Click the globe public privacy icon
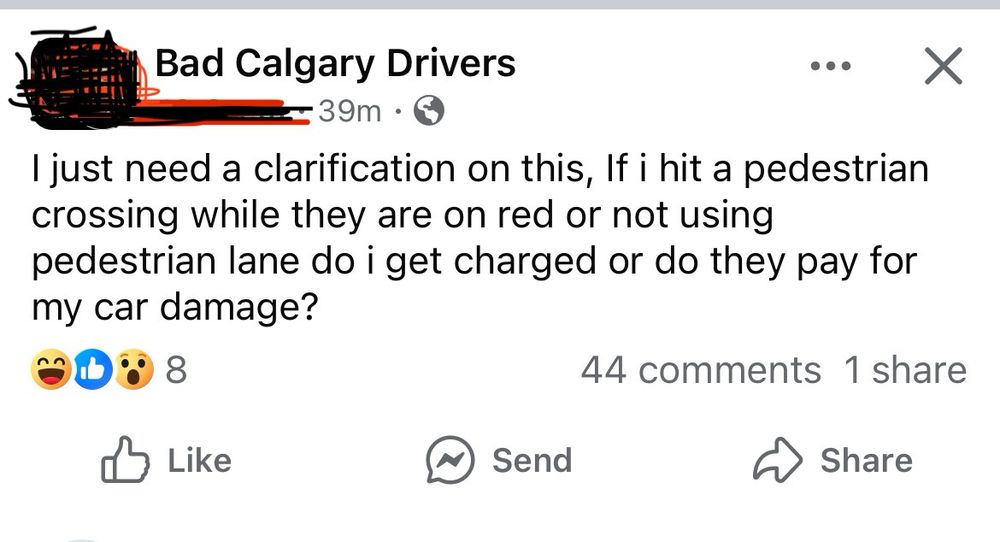 pos(429,111)
